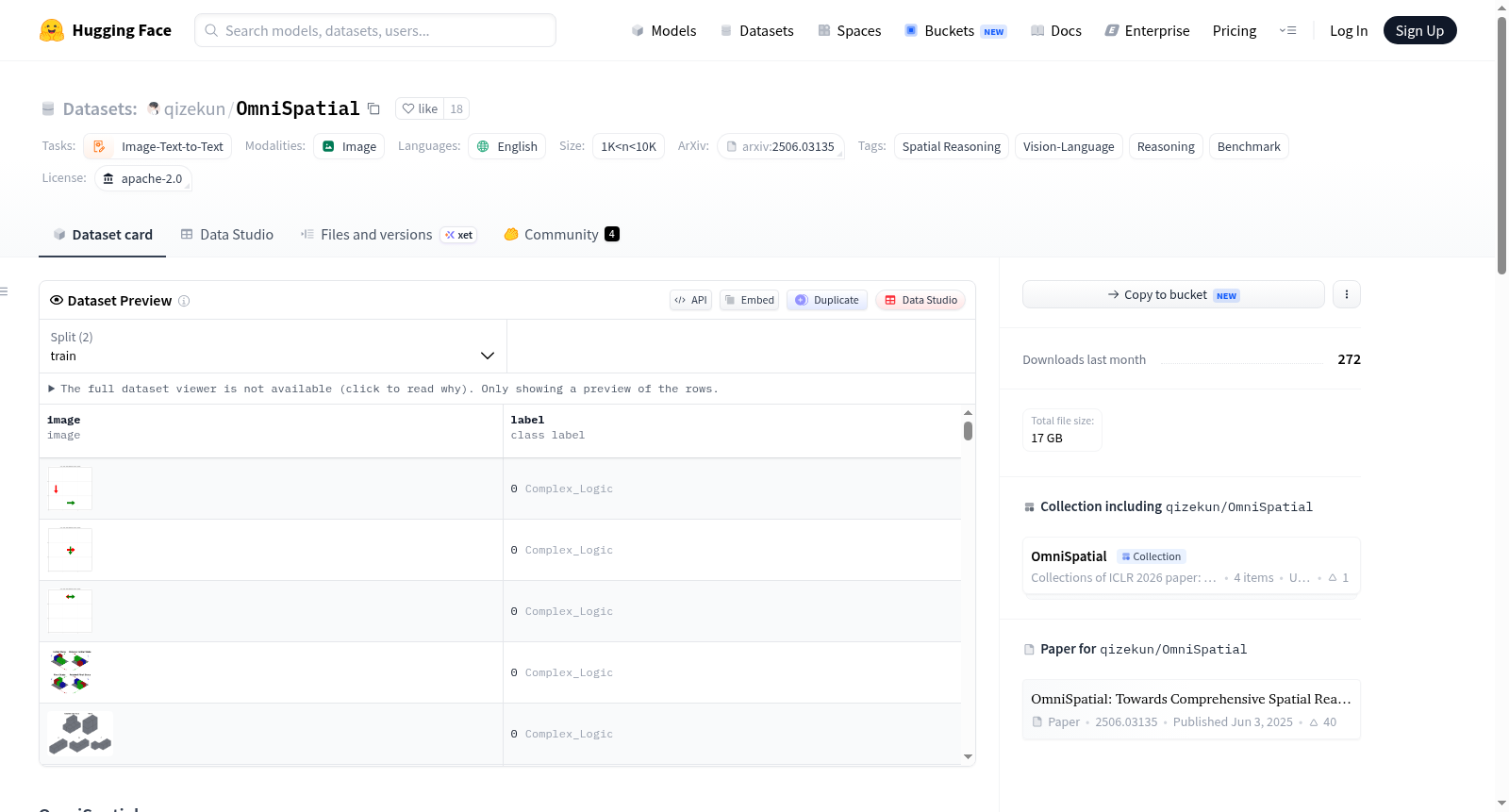Click the Log In link
This screenshot has height=812, width=1509.
[1349, 30]
